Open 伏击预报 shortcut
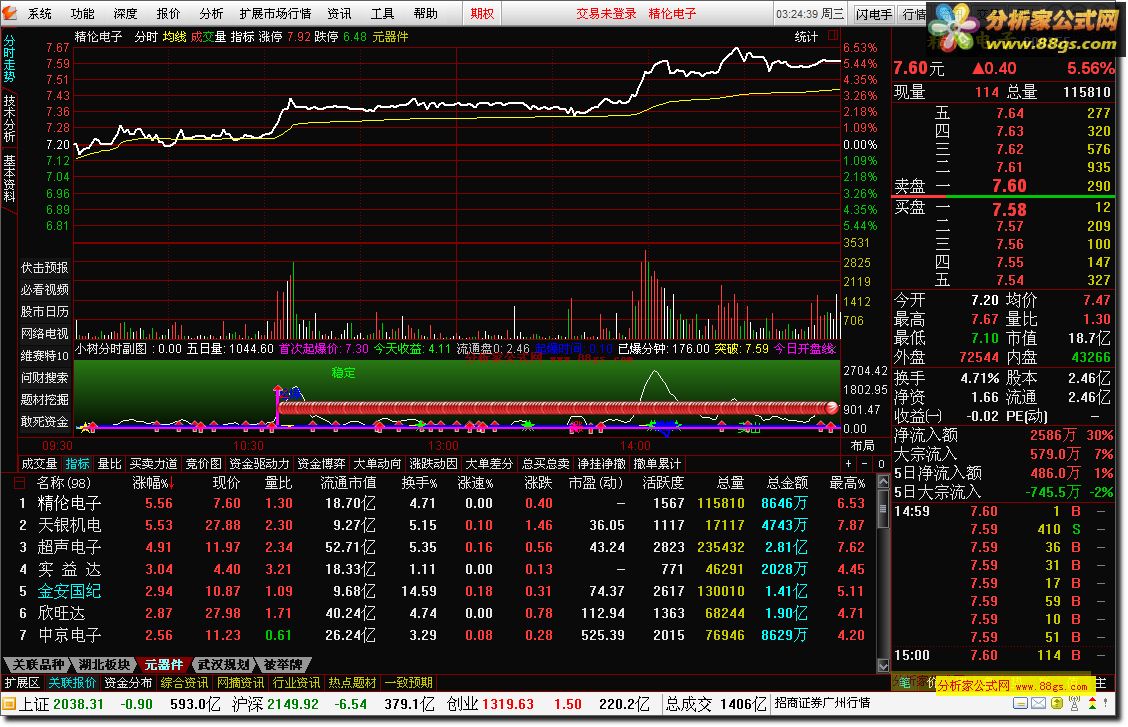This screenshot has height=727, width=1128. 45,268
